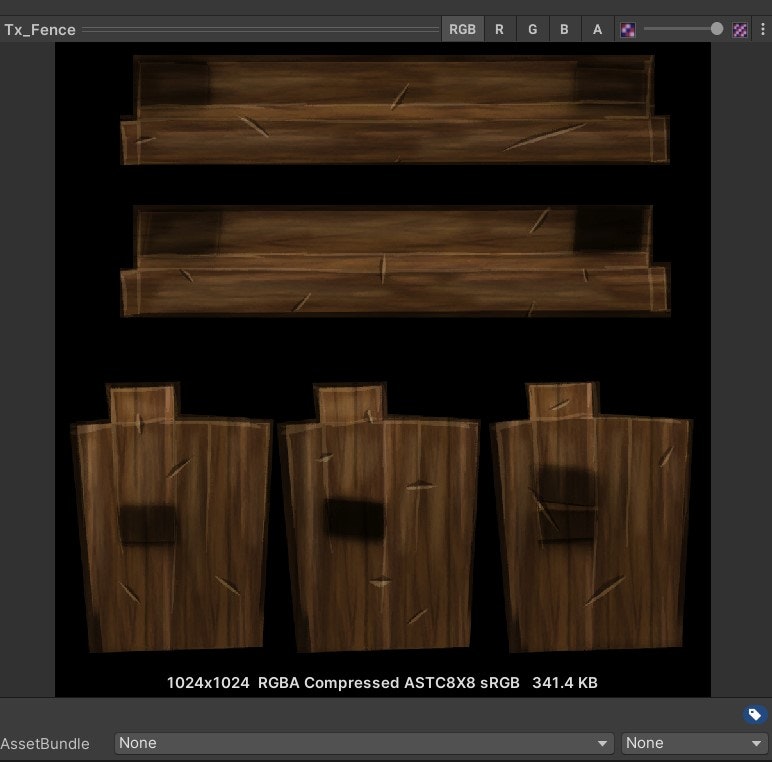Image resolution: width=772 pixels, height=762 pixels.
Task: Click the blue asset label tag icon
Action: (x=755, y=714)
